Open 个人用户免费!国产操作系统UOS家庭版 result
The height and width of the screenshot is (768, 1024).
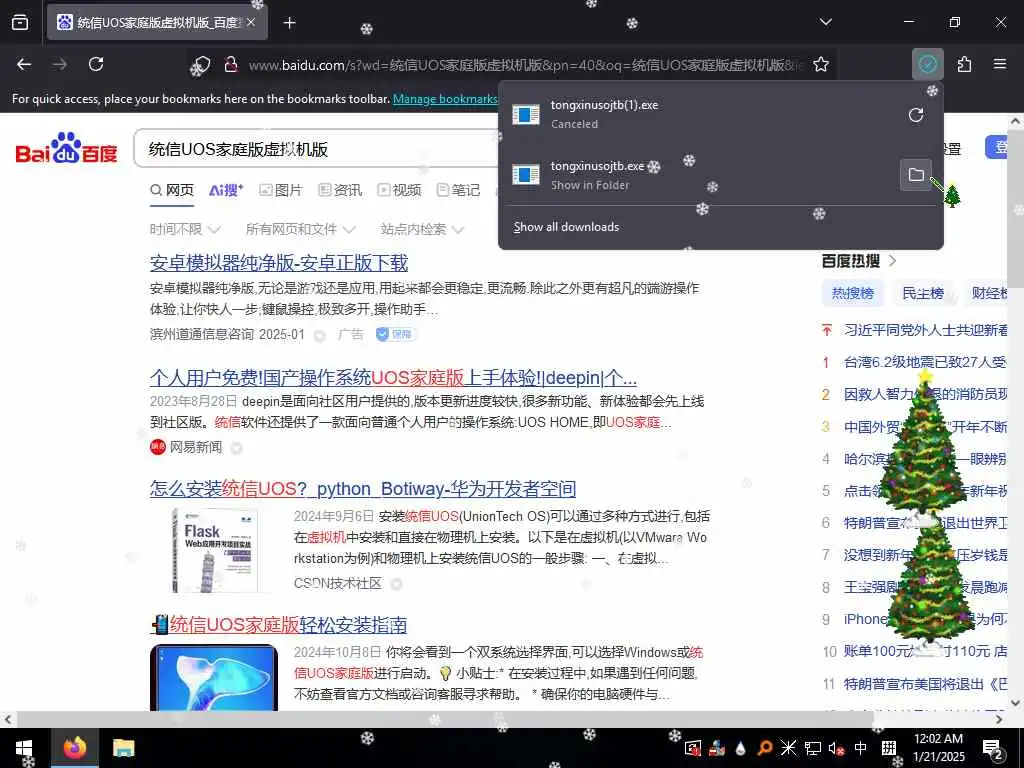[x=393, y=377]
